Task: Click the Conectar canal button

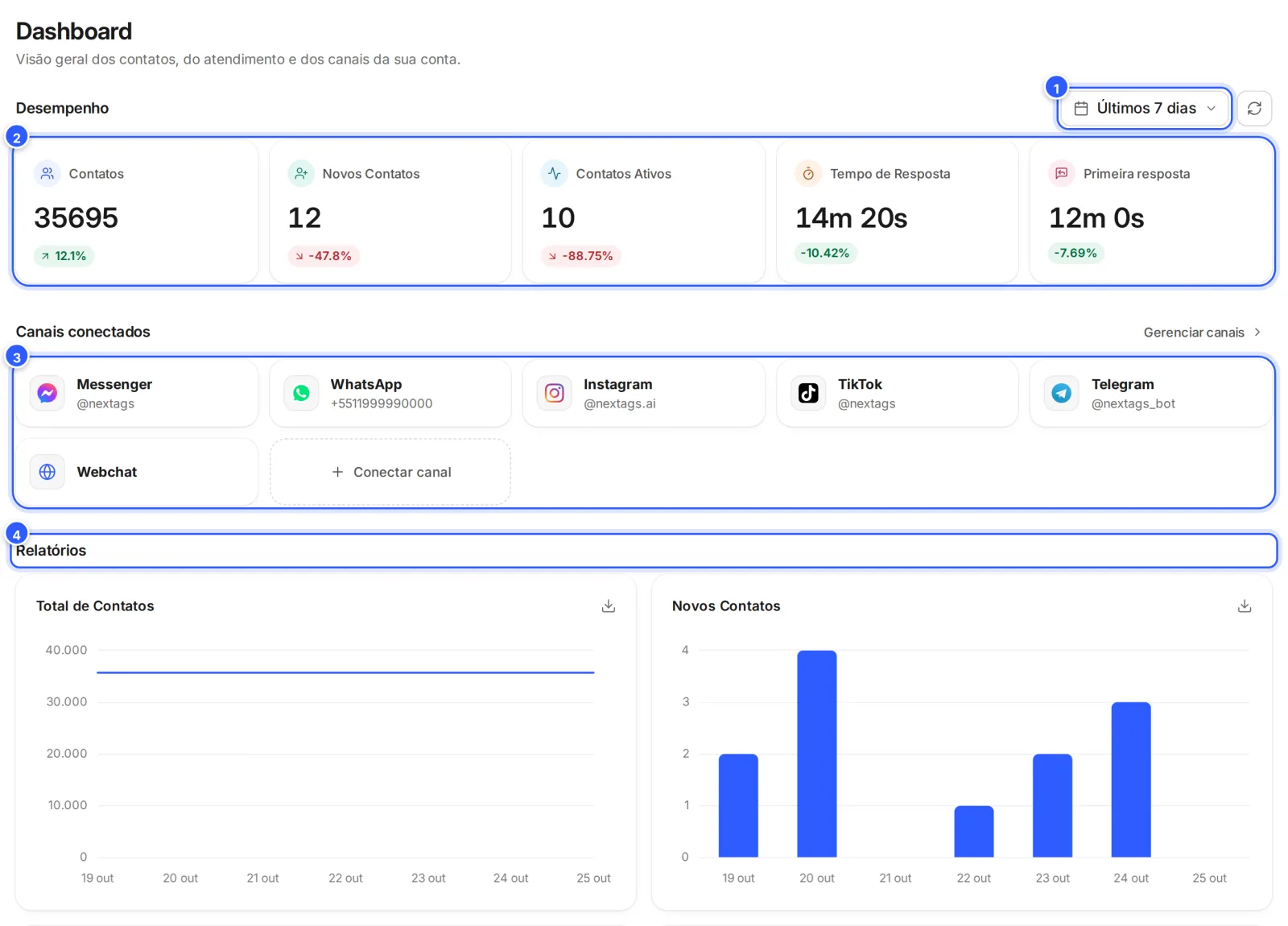Action: tap(390, 472)
